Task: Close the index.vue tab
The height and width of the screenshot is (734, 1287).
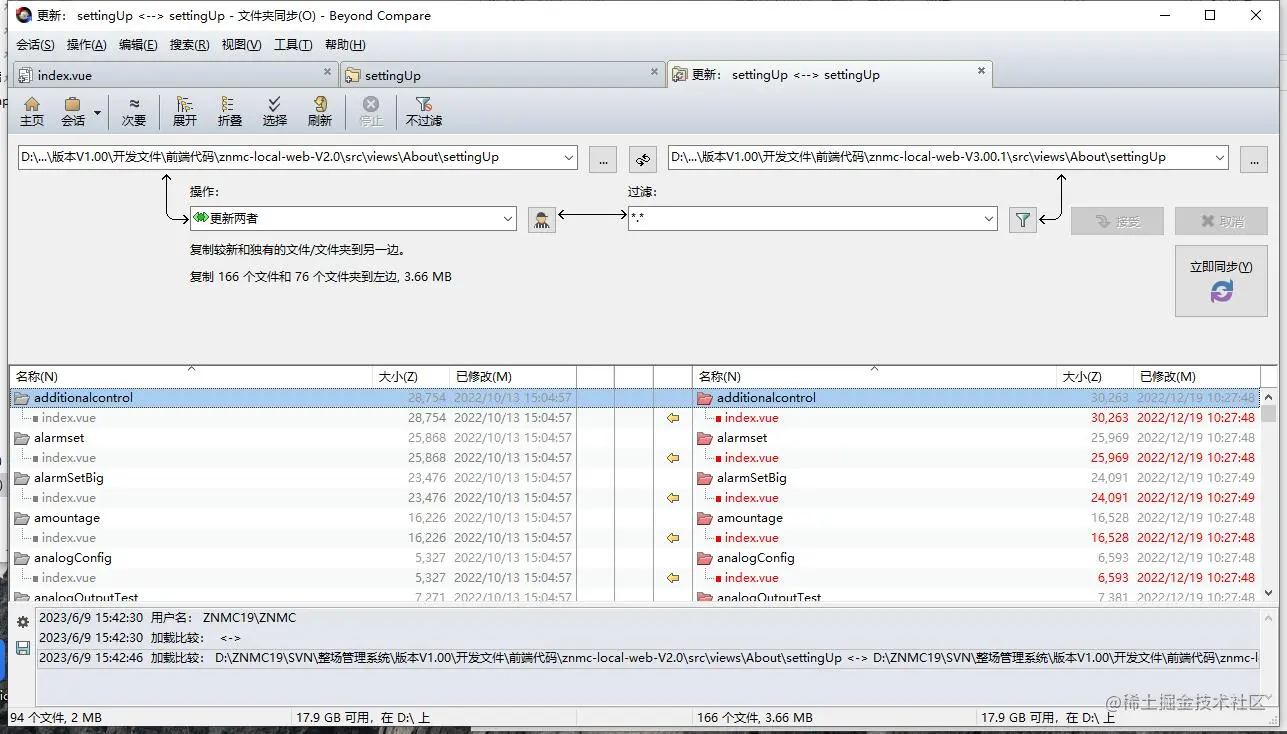Action: [327, 71]
